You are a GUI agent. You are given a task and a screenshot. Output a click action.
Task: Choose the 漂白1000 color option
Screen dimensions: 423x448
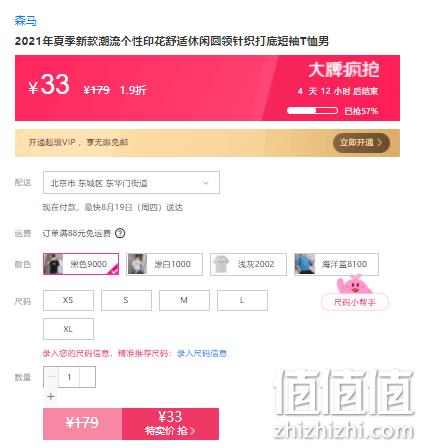(164, 264)
